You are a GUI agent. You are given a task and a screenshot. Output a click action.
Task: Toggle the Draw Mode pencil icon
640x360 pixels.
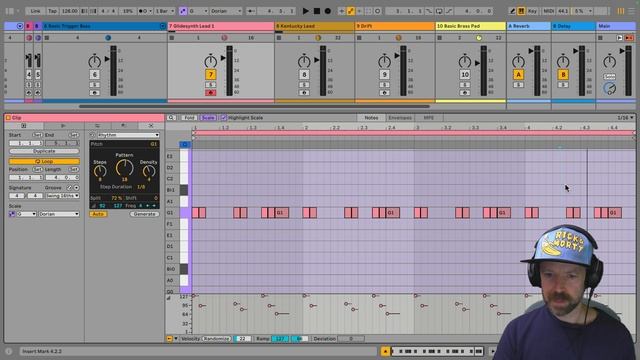(x=513, y=11)
